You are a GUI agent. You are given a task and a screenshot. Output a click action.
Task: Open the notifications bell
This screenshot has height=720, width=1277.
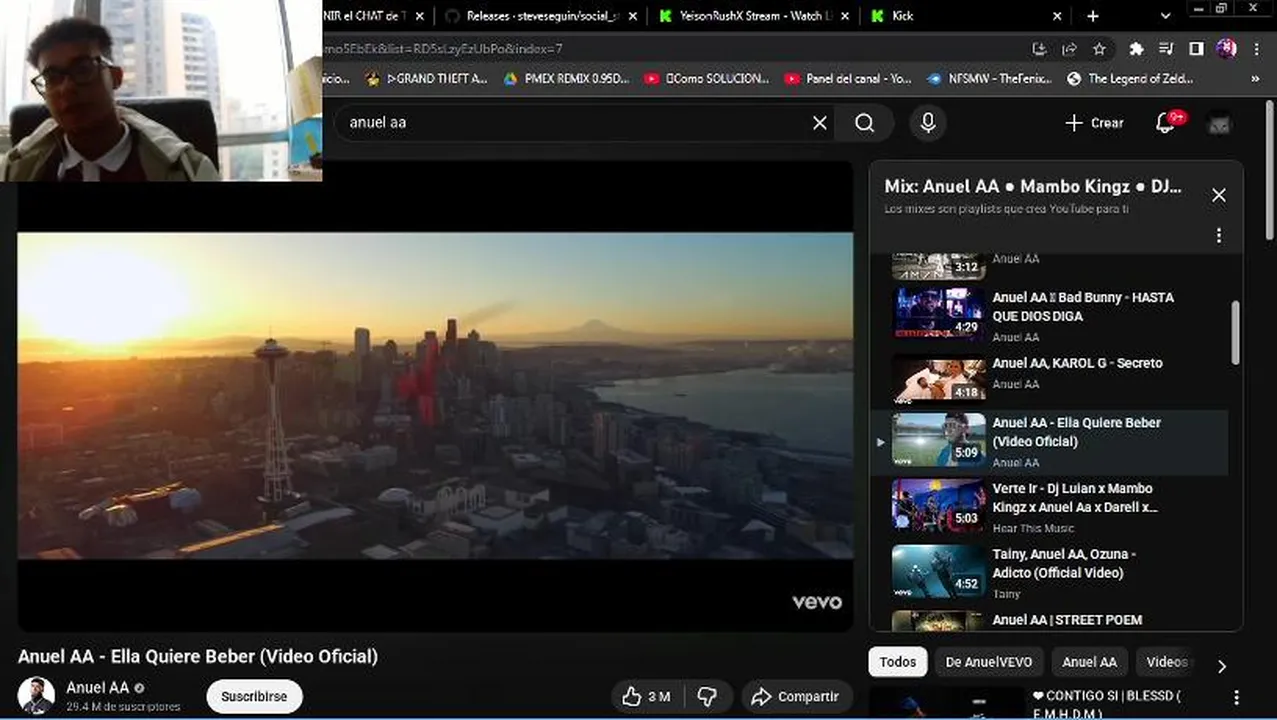point(1166,123)
